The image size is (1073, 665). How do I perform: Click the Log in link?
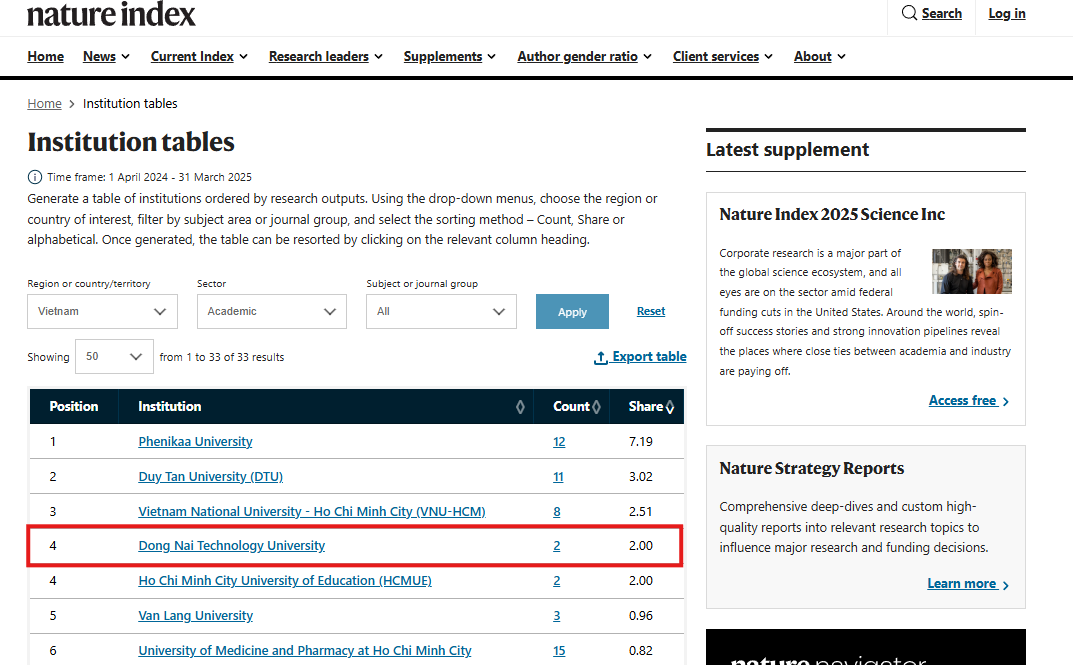tap(1007, 14)
